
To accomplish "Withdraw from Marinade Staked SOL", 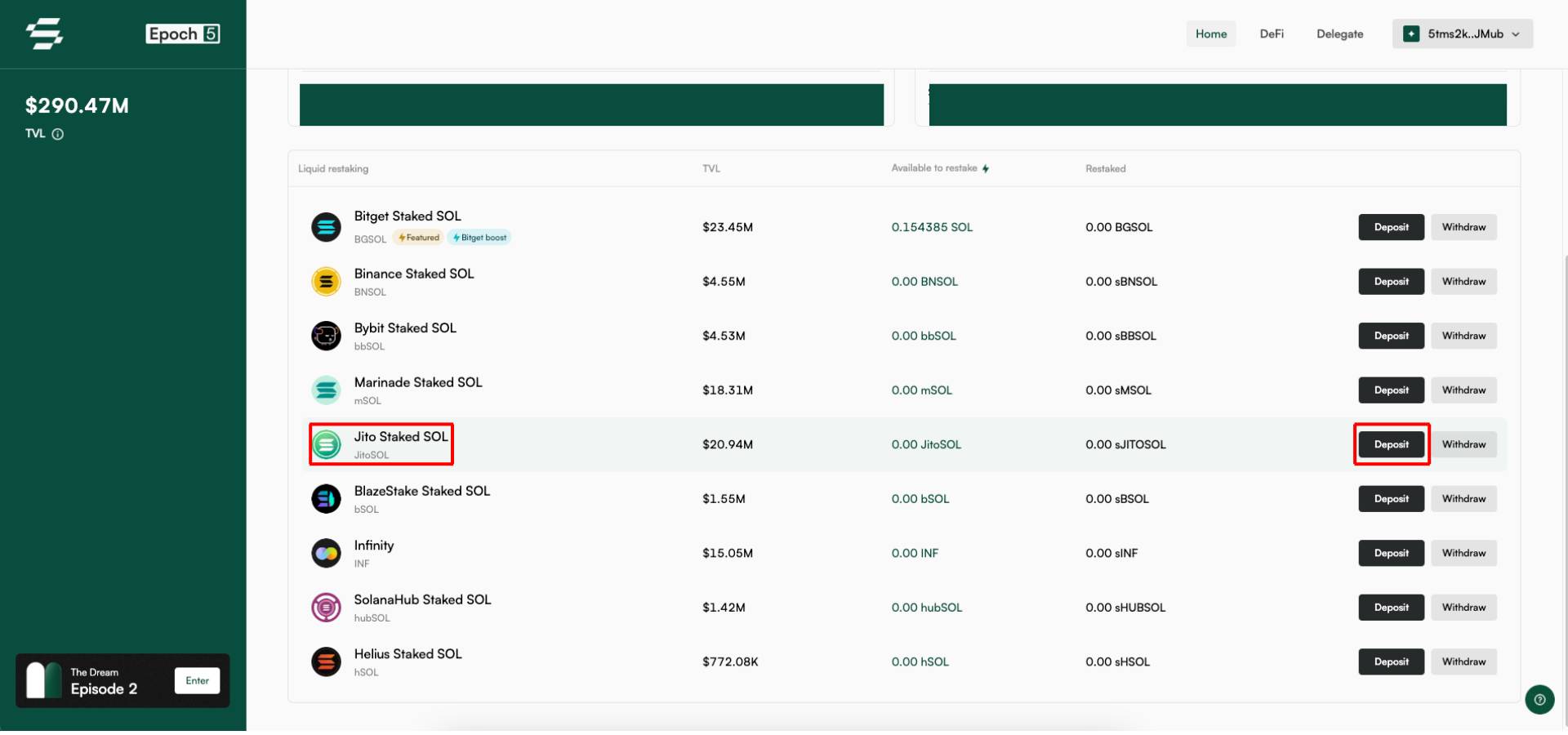I will (x=1463, y=390).
